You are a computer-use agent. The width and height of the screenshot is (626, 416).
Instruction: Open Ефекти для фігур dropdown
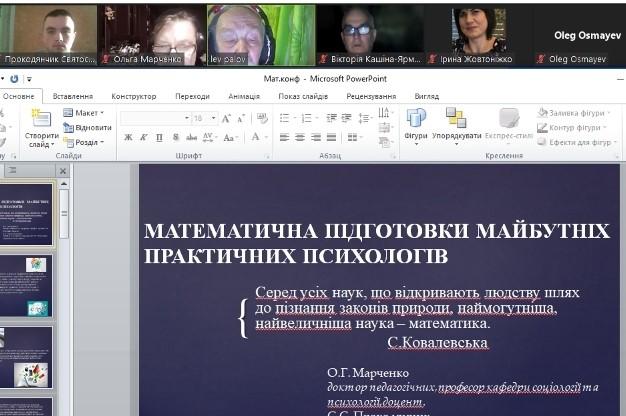pos(577,142)
